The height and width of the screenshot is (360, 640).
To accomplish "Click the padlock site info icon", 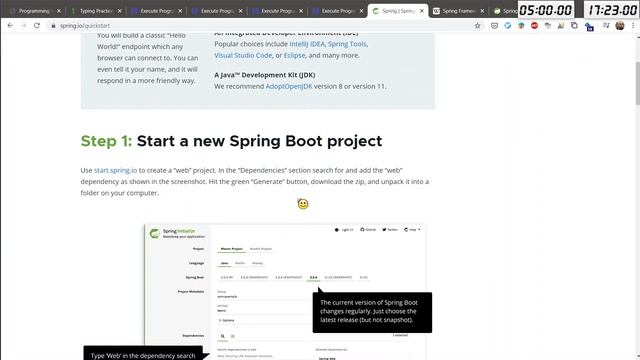I will [53, 26].
